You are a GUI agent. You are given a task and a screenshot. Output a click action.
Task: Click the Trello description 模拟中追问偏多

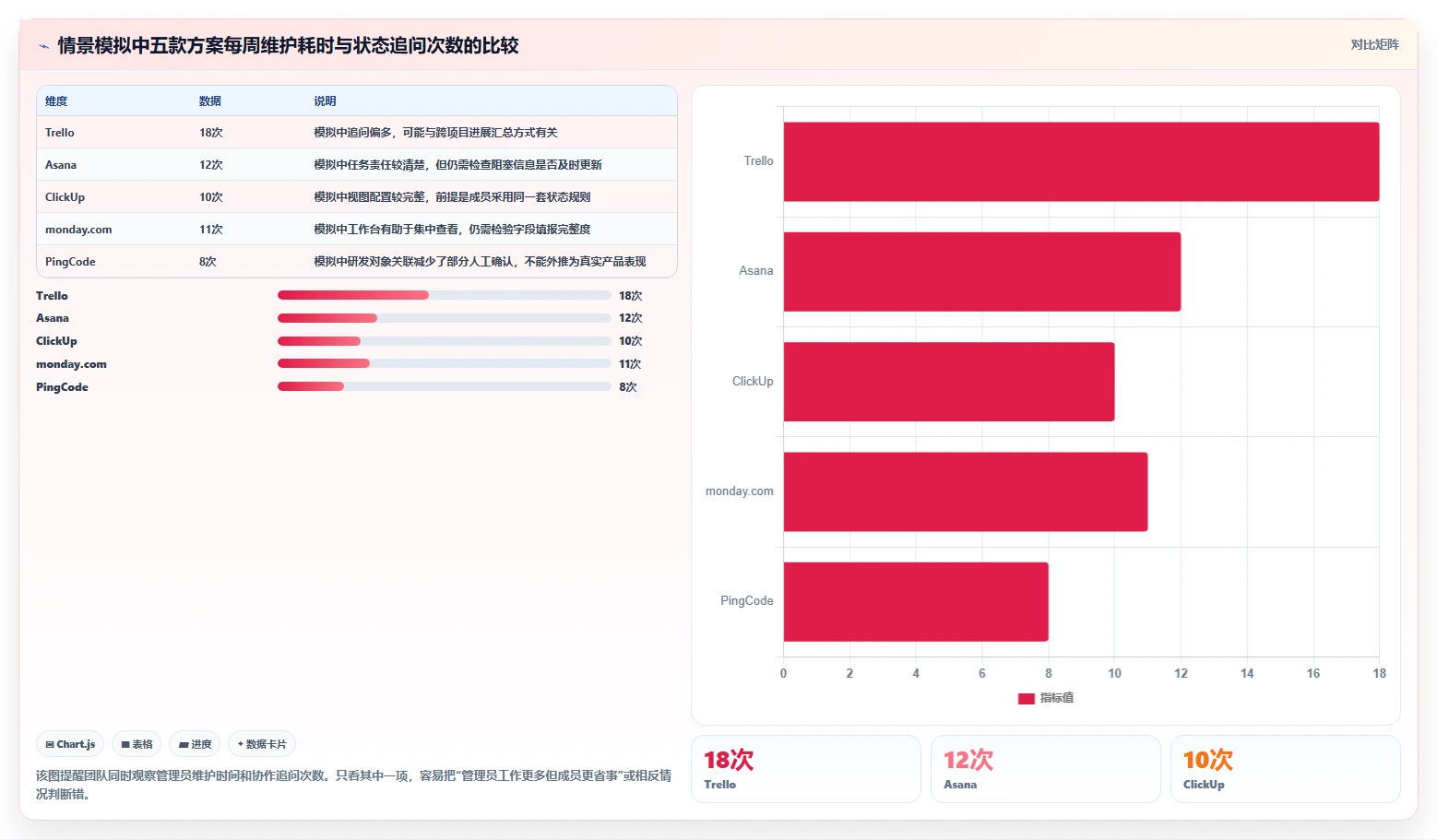point(435,133)
